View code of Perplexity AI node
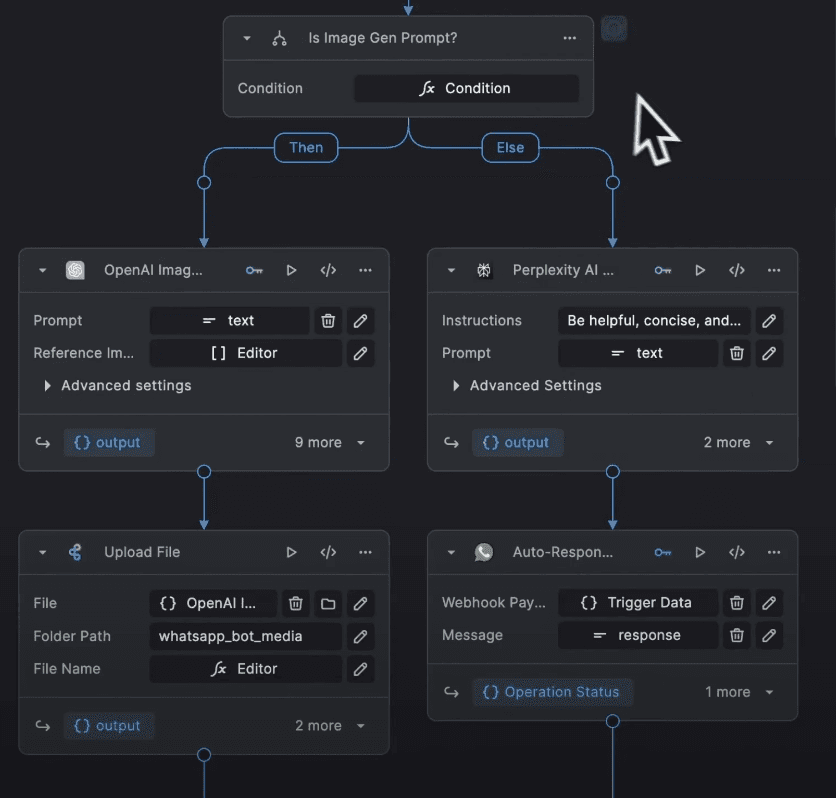This screenshot has width=836, height=798. pyautogui.click(x=737, y=270)
